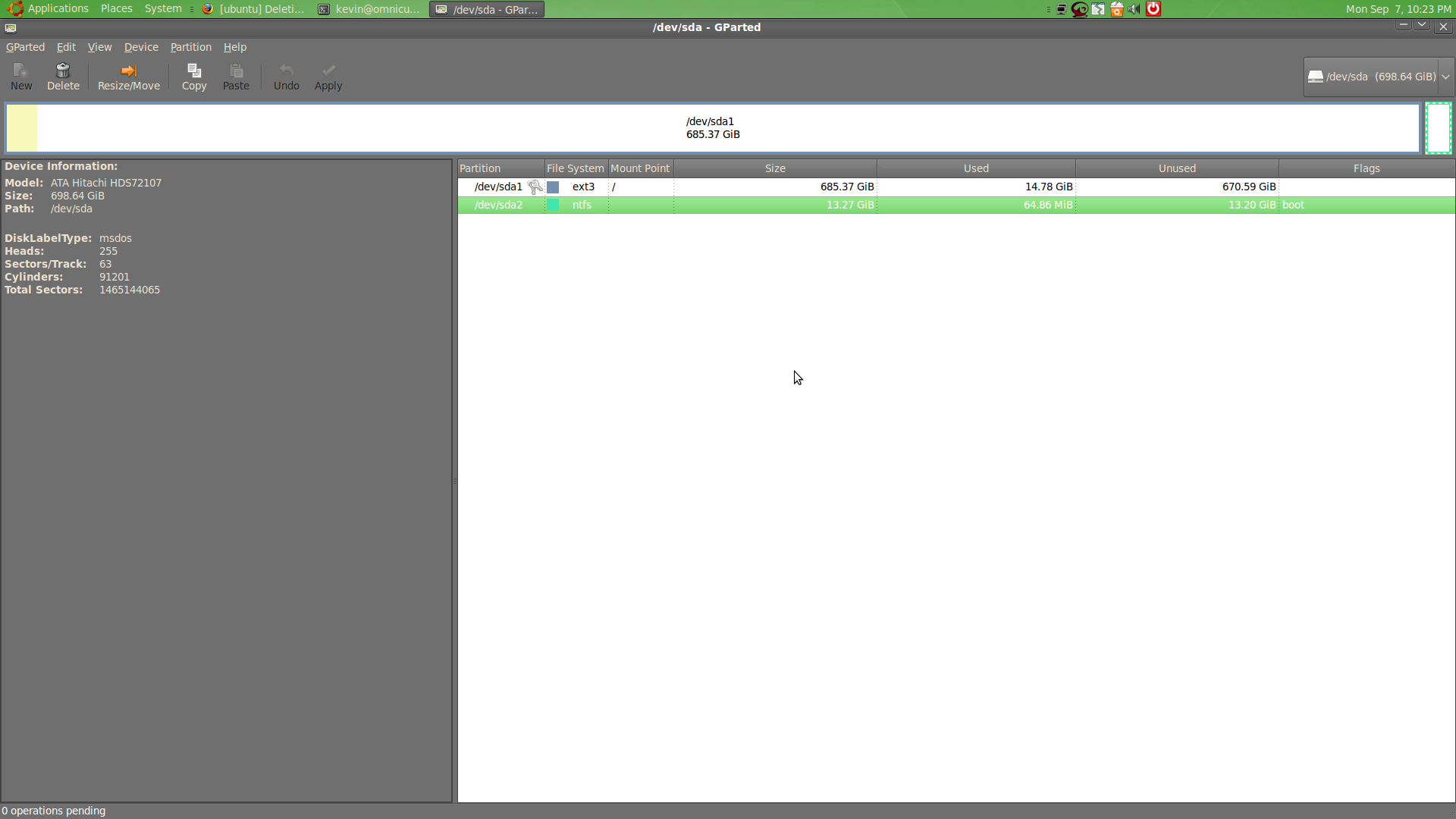Create a New partition using the toolbar icon
The width and height of the screenshot is (1456, 819).
click(x=20, y=76)
